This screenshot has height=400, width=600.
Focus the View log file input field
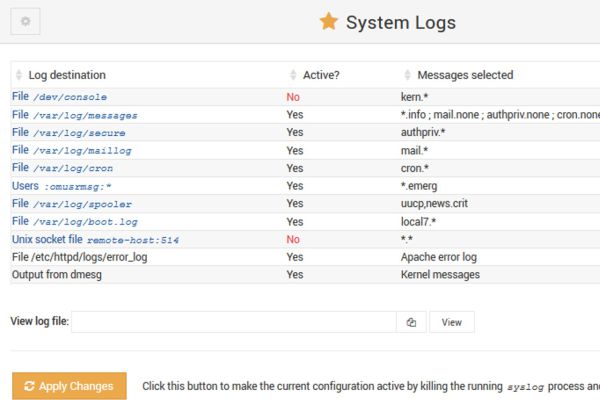click(x=234, y=322)
